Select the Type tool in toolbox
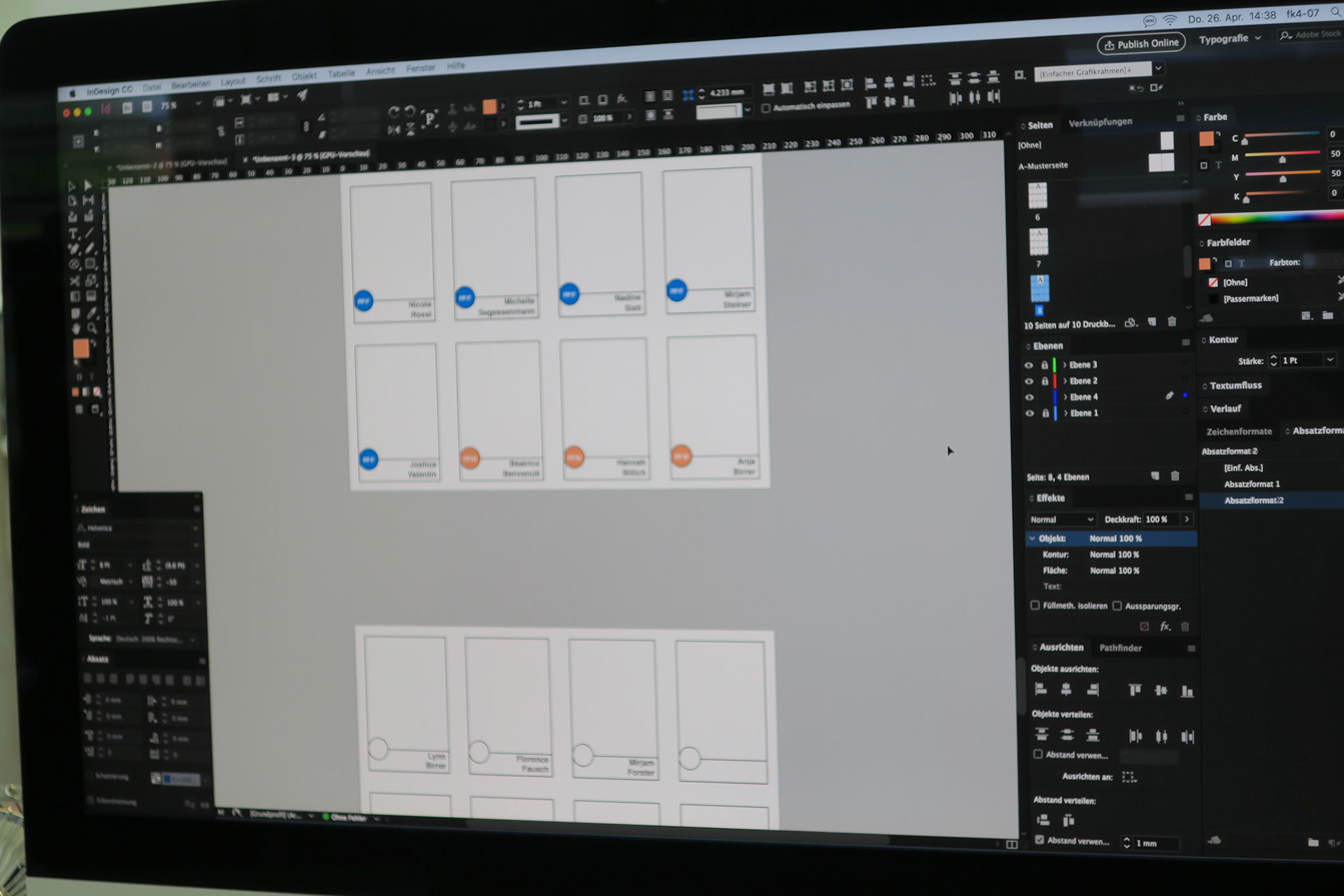 tap(73, 234)
